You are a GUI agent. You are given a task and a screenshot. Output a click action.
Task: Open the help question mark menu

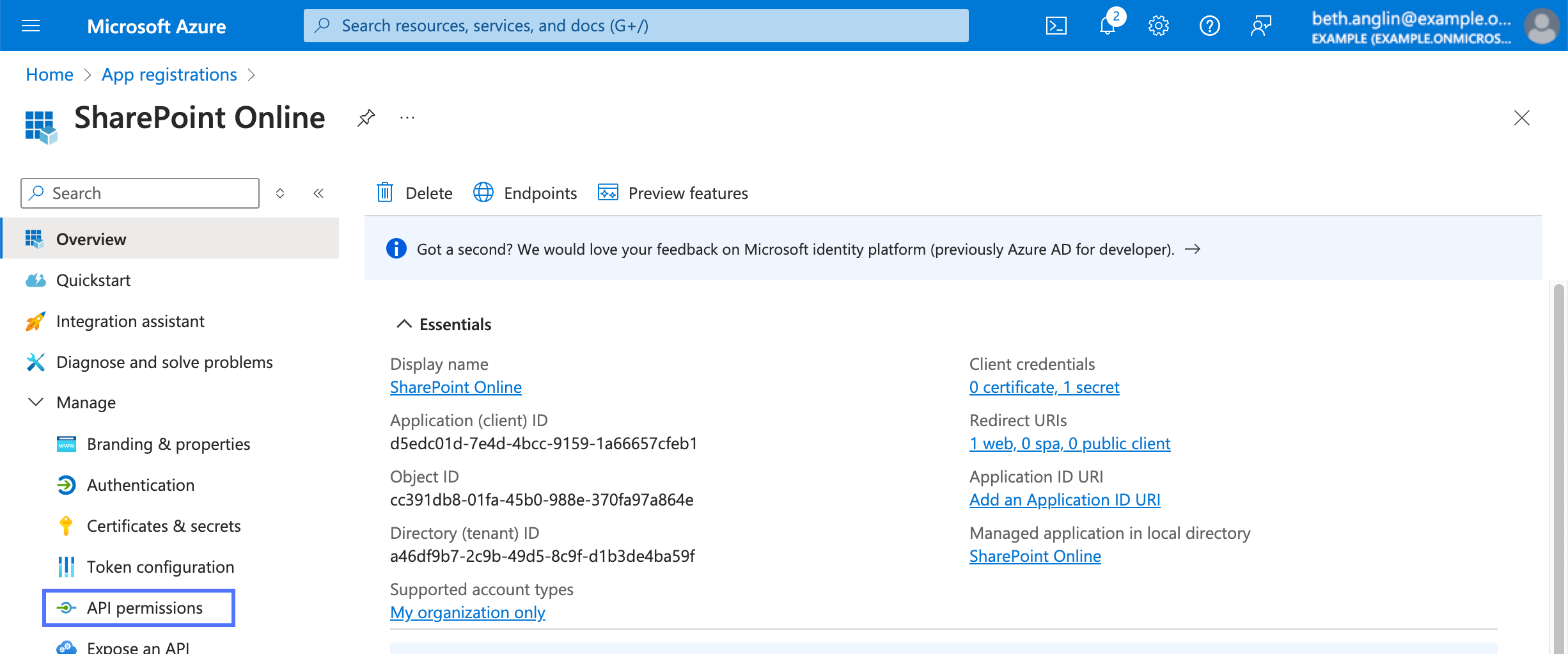(1209, 26)
